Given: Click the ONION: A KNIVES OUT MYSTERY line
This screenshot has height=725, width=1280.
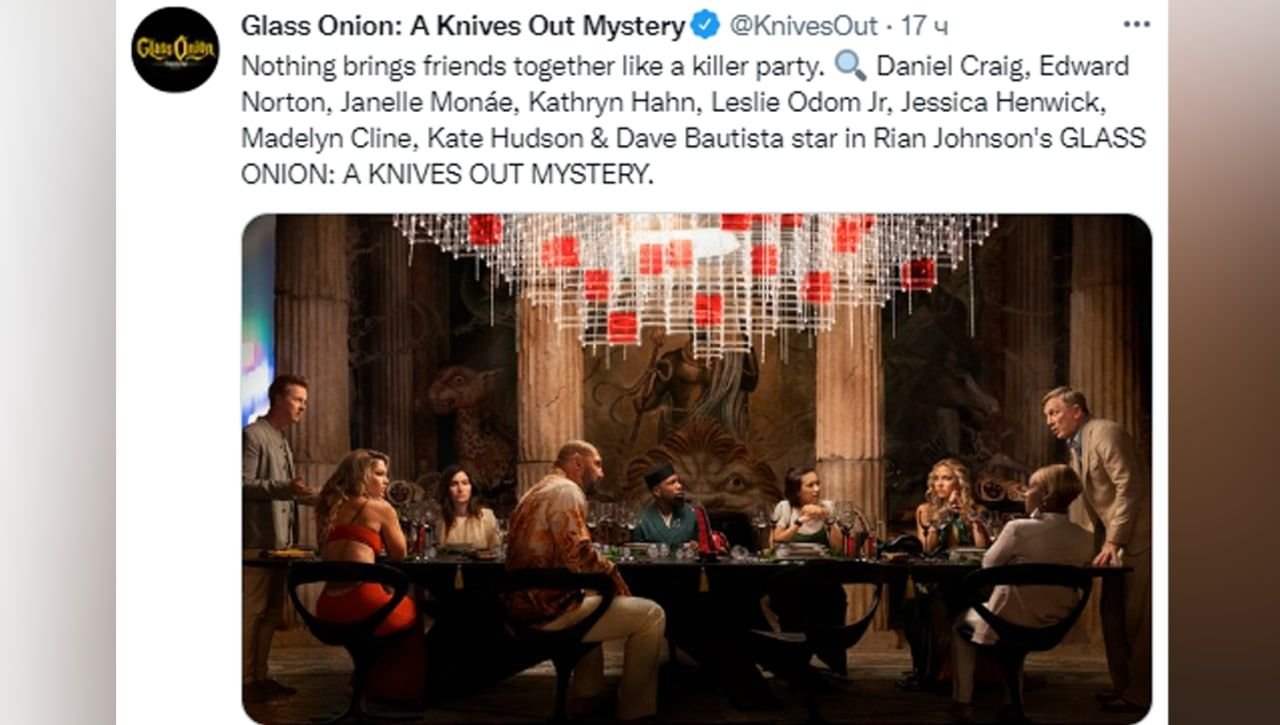Looking at the screenshot, I should tap(446, 174).
